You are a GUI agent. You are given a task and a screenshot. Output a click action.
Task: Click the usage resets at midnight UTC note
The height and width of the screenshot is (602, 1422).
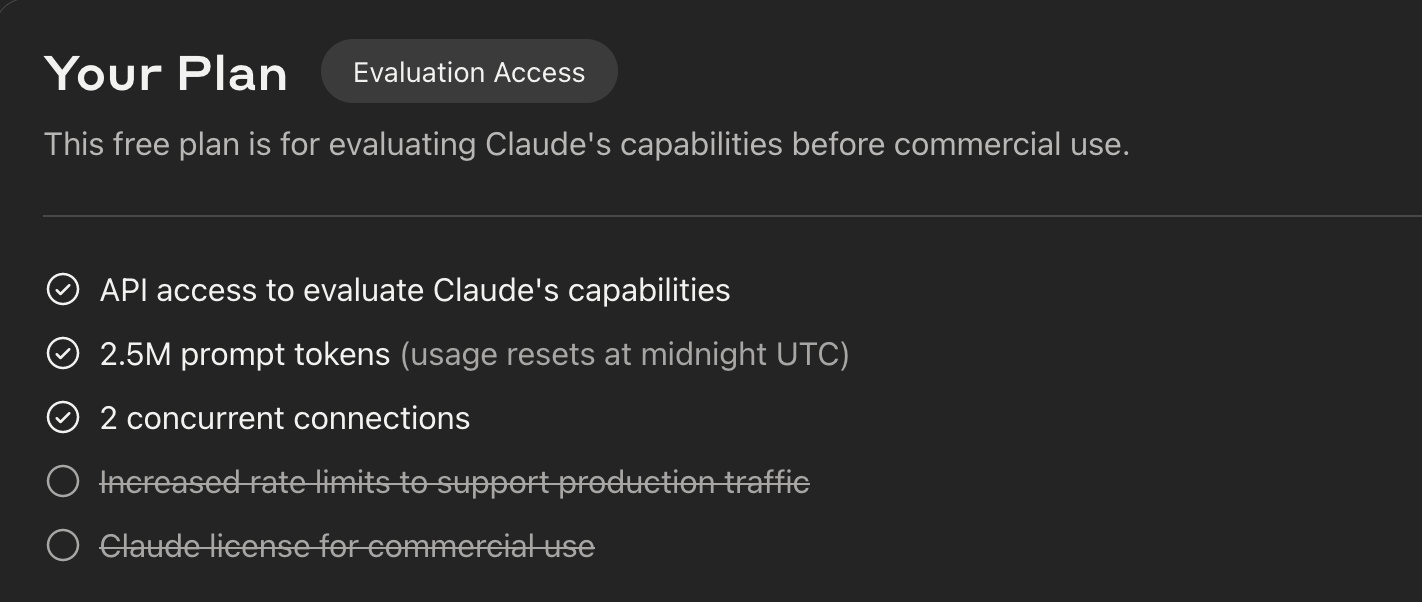pos(625,355)
